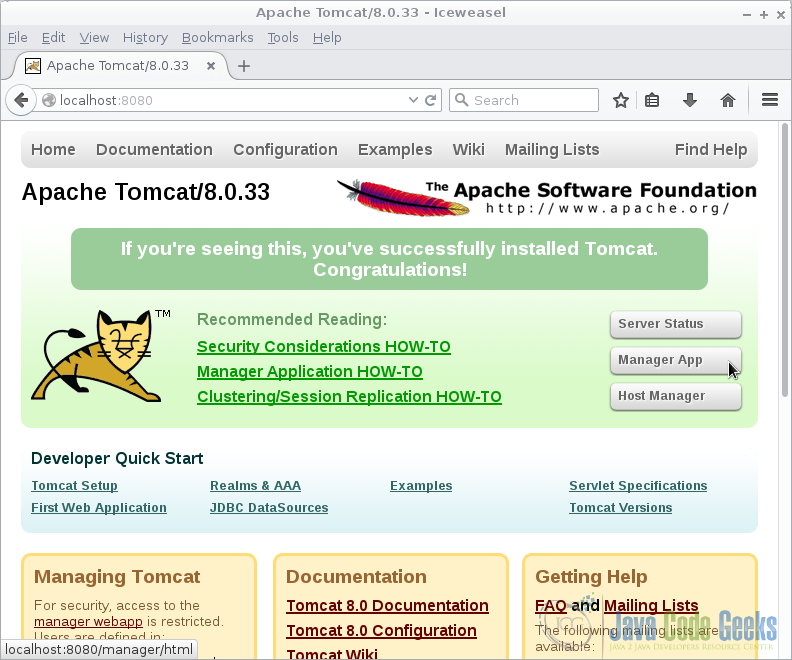This screenshot has width=792, height=660.
Task: Open a new tab with plus icon
Action: (244, 66)
